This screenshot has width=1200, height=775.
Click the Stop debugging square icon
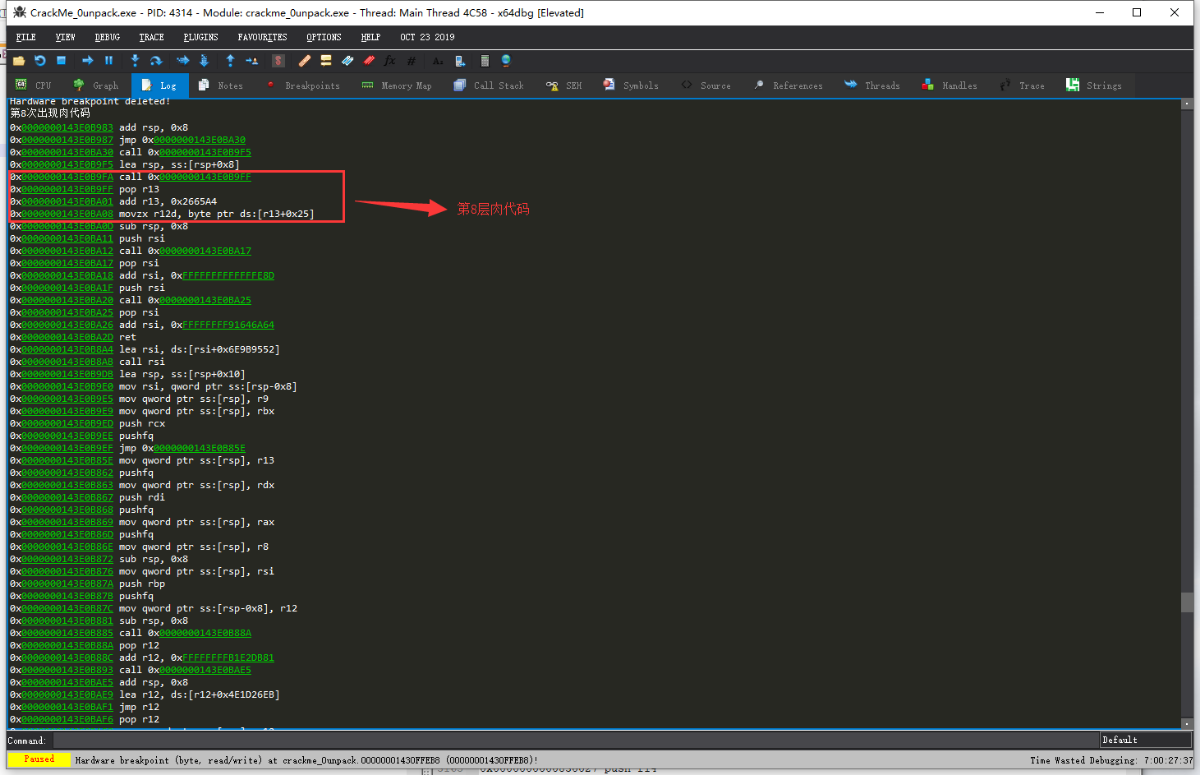[x=61, y=61]
